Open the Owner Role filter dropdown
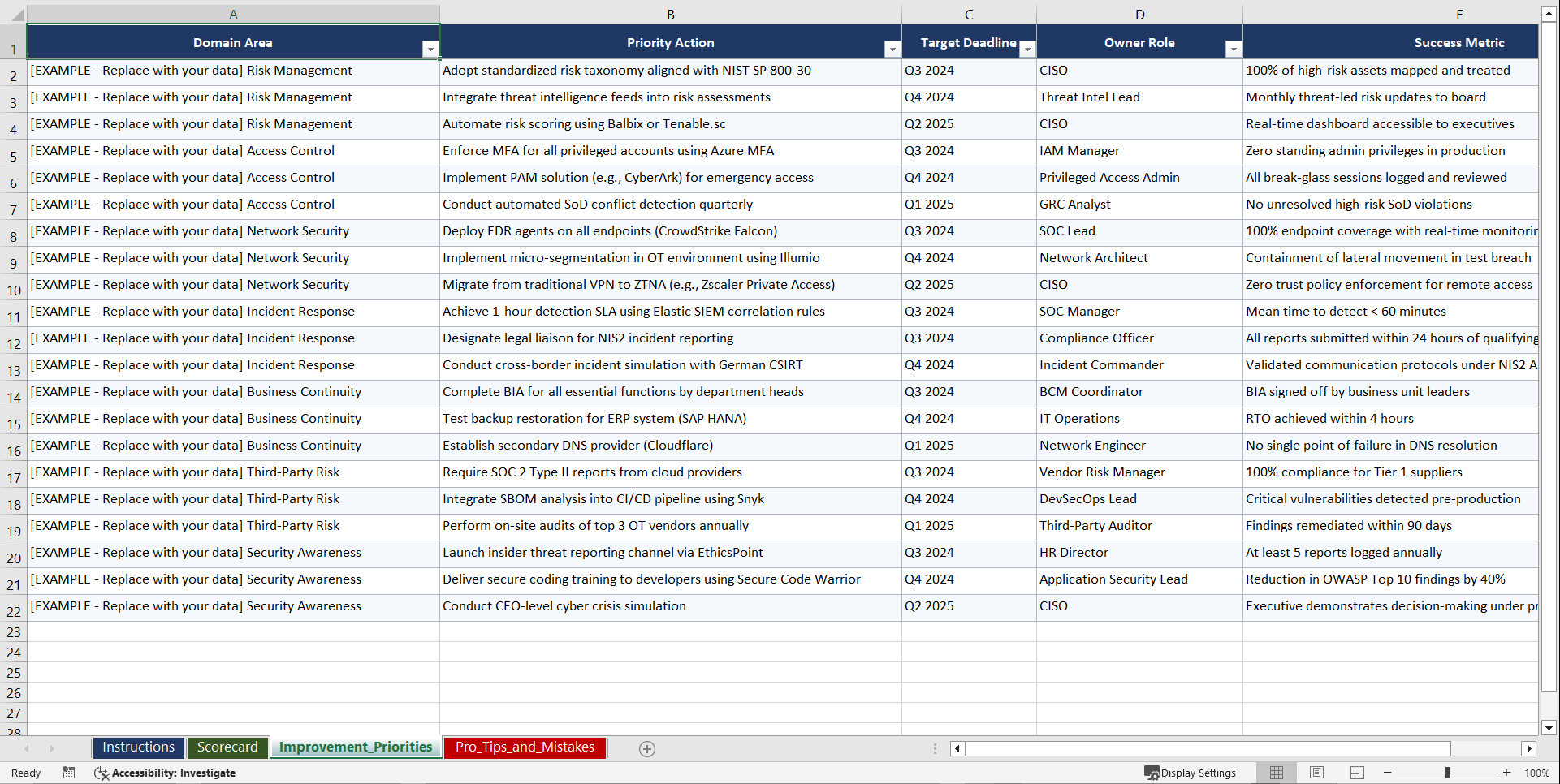The image size is (1560, 784). coord(1233,50)
